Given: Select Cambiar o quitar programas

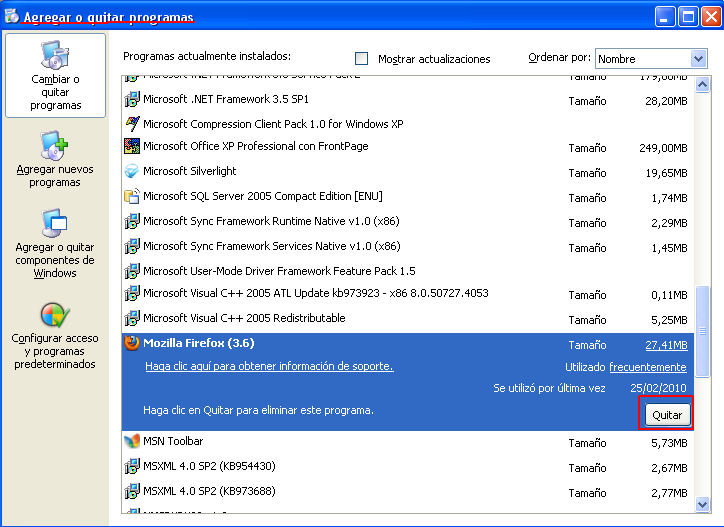Looking at the screenshot, I should pyautogui.click(x=55, y=75).
